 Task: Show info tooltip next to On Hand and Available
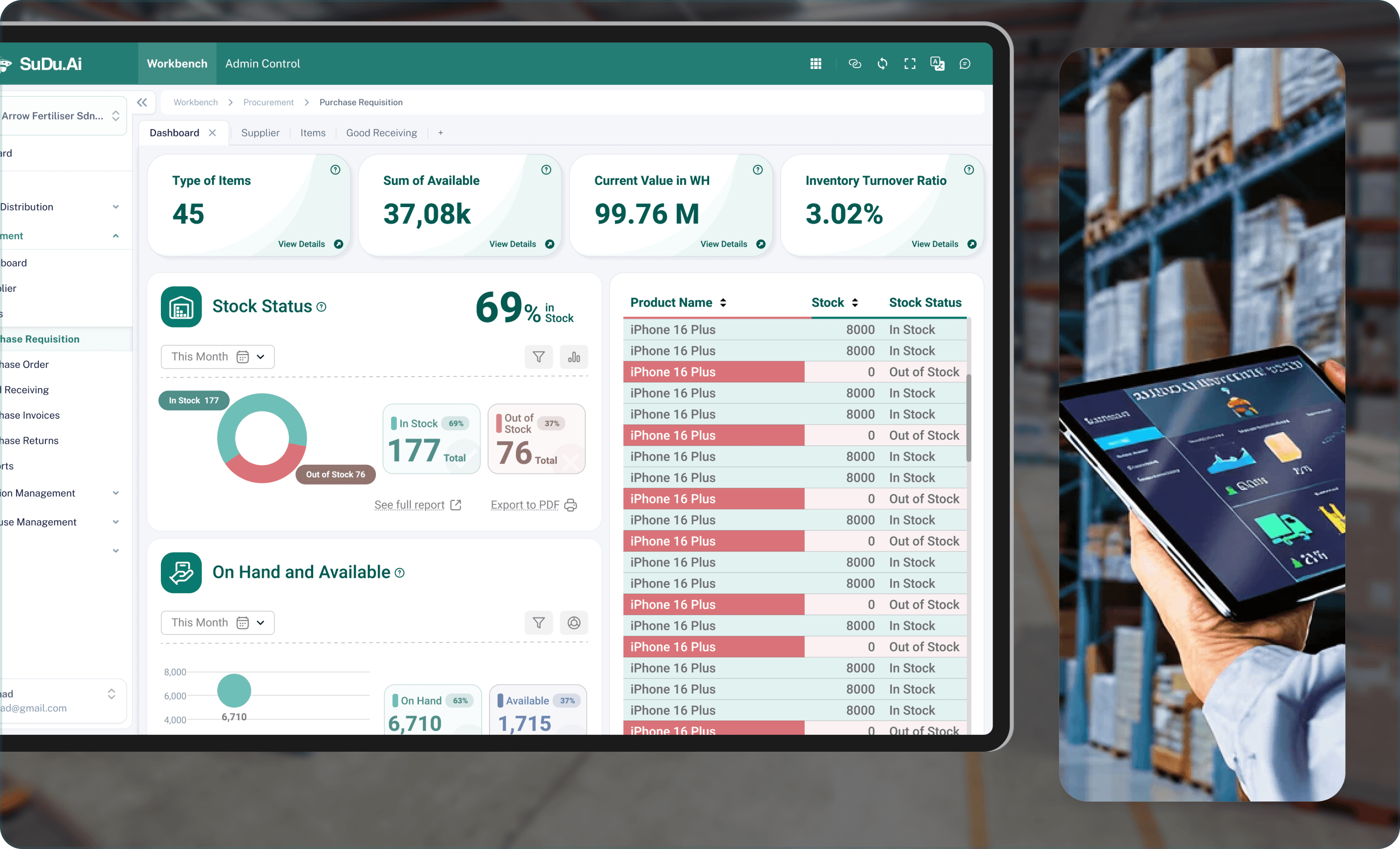(399, 573)
